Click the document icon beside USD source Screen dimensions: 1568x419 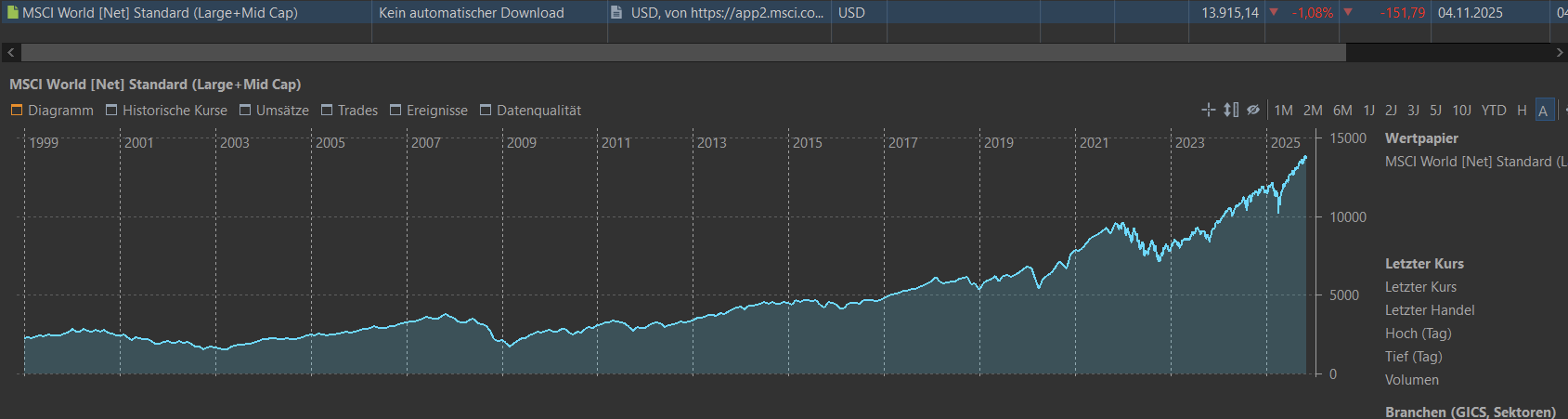616,13
